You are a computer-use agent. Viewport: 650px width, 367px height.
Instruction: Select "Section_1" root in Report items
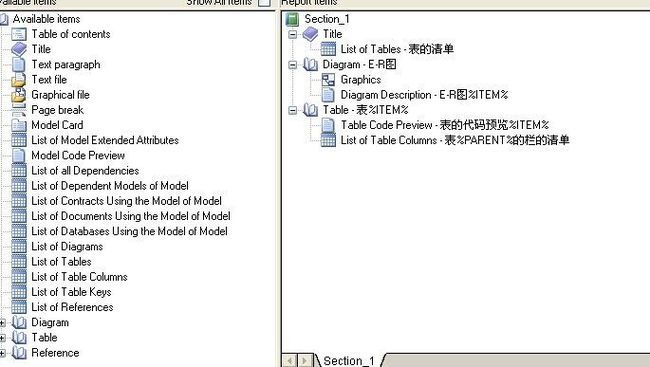tap(327, 19)
